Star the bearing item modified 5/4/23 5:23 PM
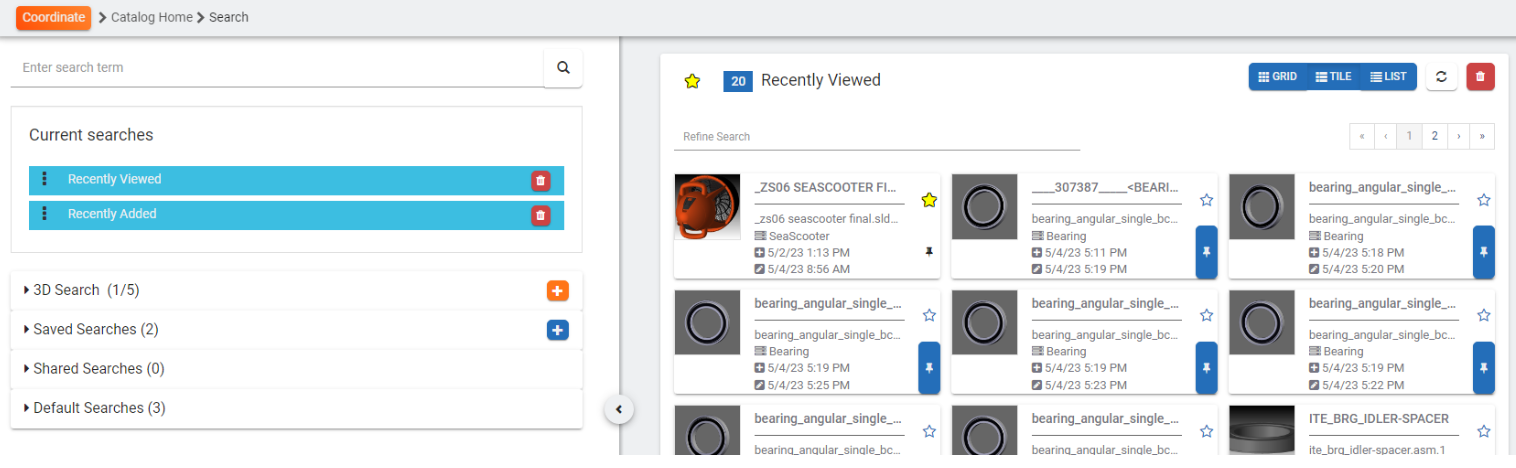The image size is (1516, 468). point(1207,315)
